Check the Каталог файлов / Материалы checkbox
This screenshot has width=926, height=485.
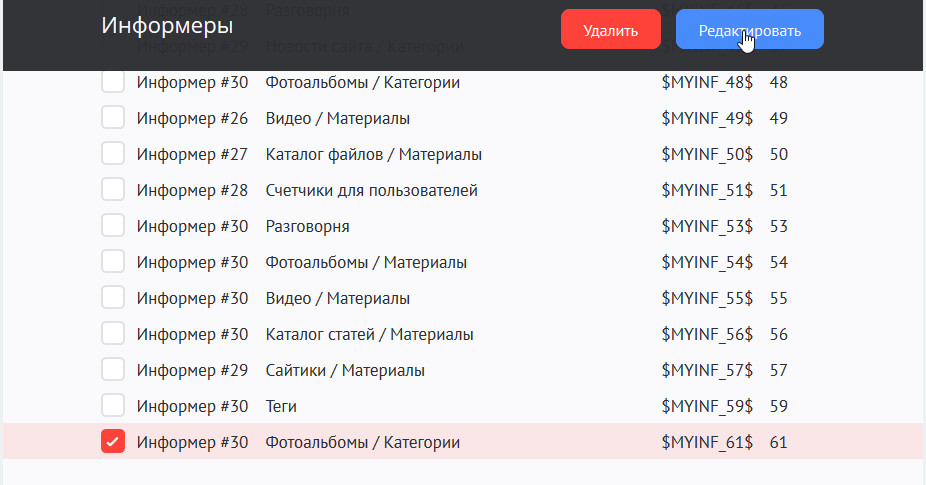(x=113, y=154)
